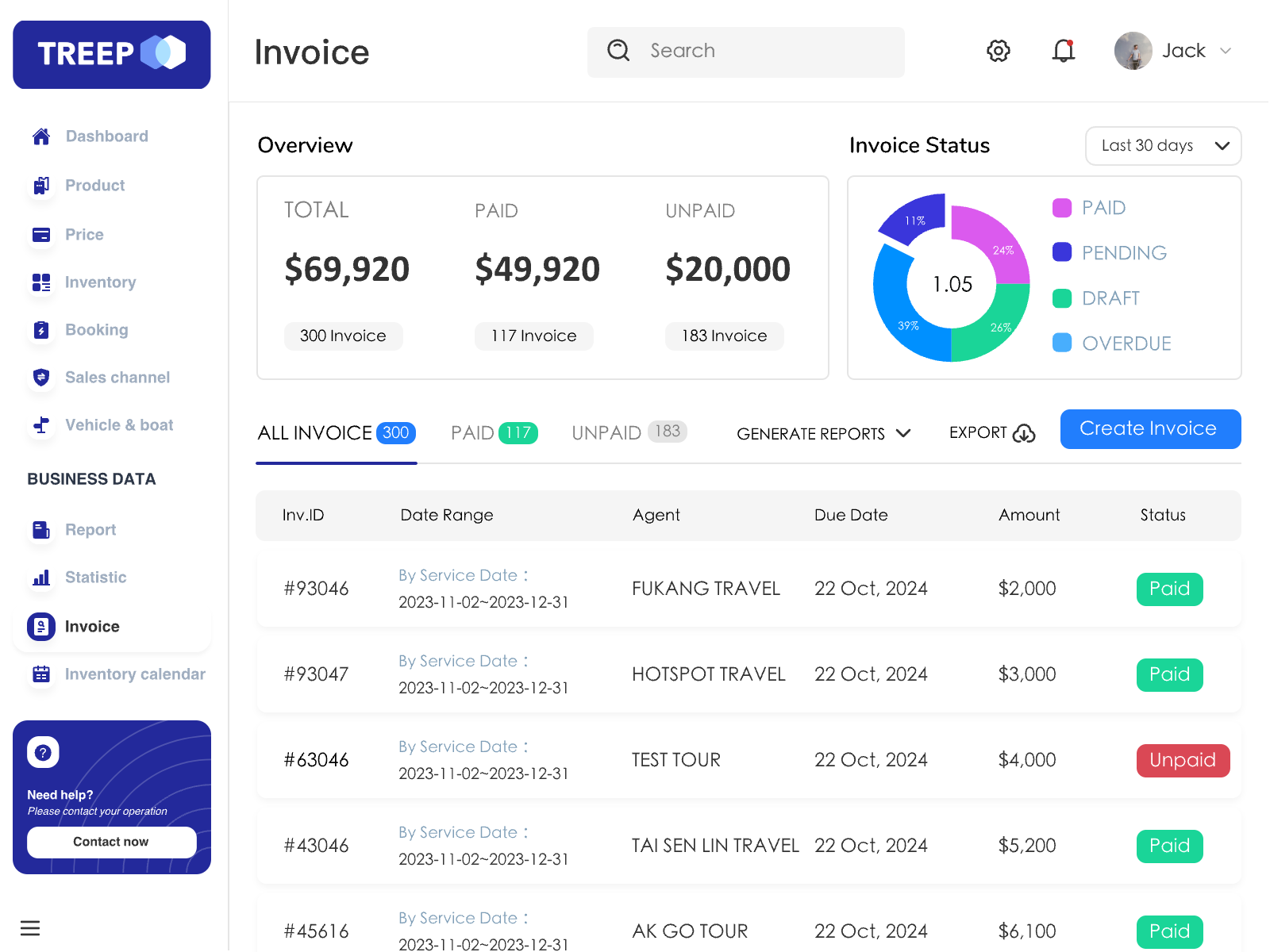Click the Price card icon
Image resolution: width=1270 pixels, height=952 pixels.
[41, 235]
